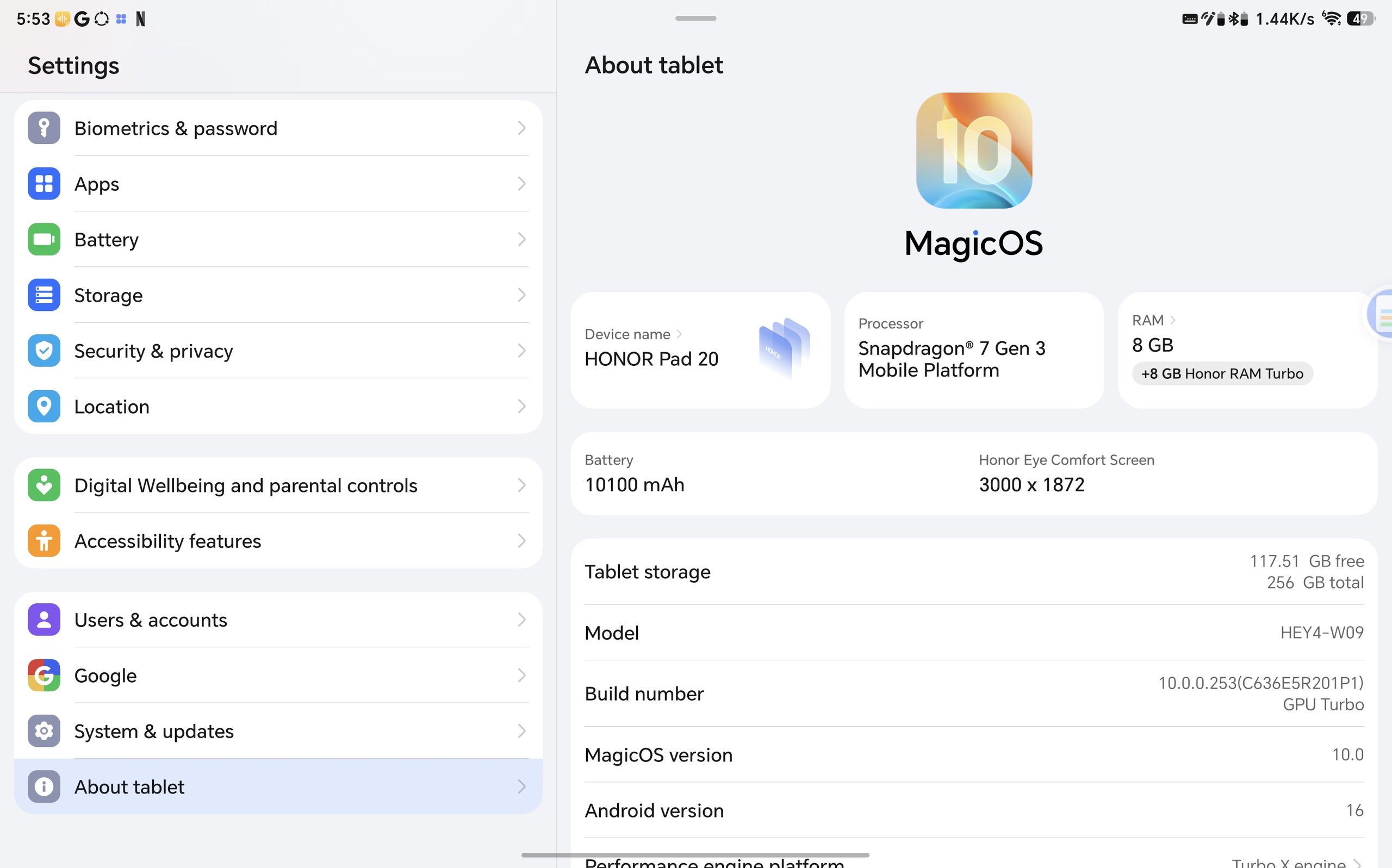Tap the Battery 10100 mAh value
1392x868 pixels.
[x=635, y=485]
